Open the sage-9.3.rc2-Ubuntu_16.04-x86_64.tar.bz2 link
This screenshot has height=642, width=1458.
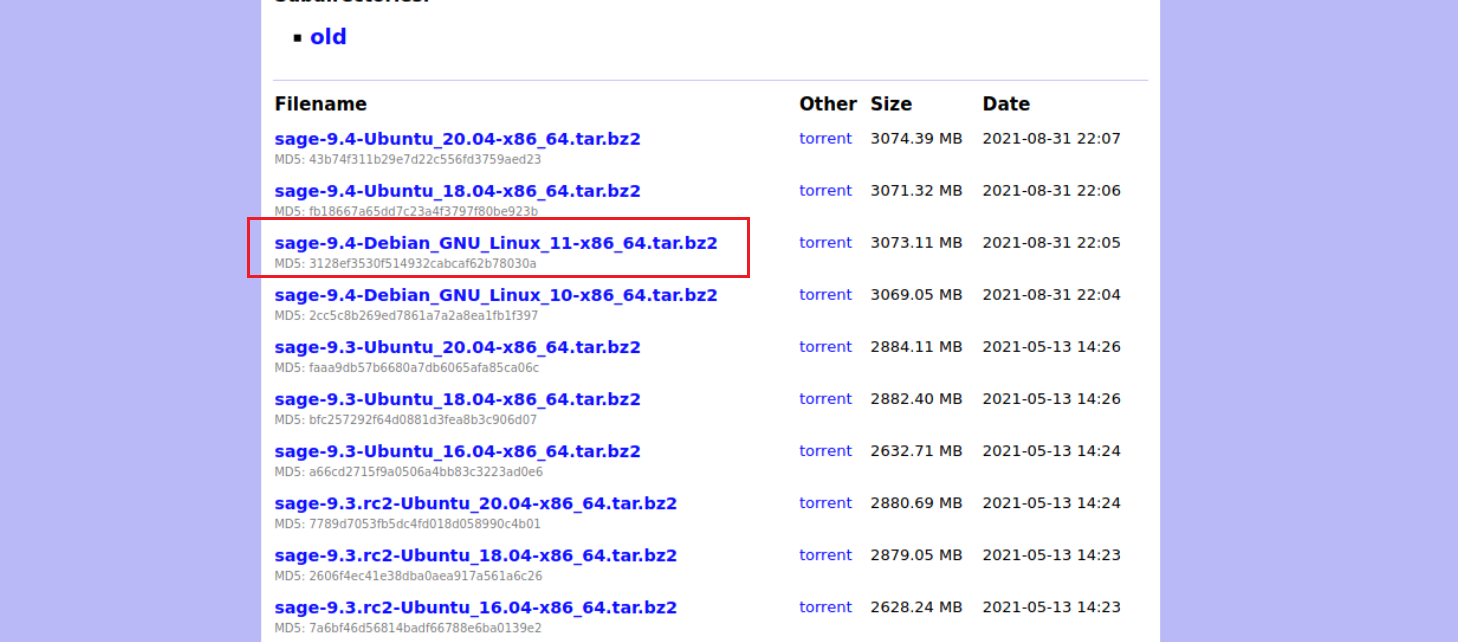click(x=476, y=607)
